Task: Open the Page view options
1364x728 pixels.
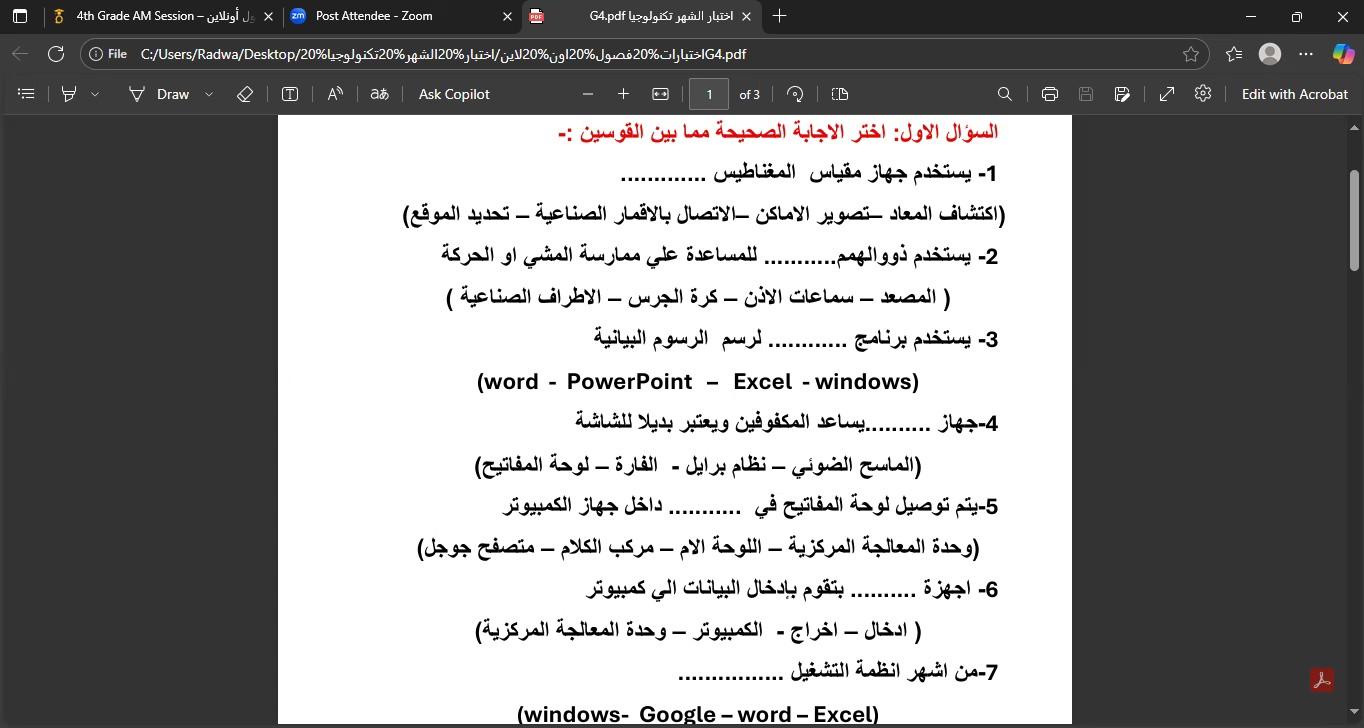Action: (840, 94)
